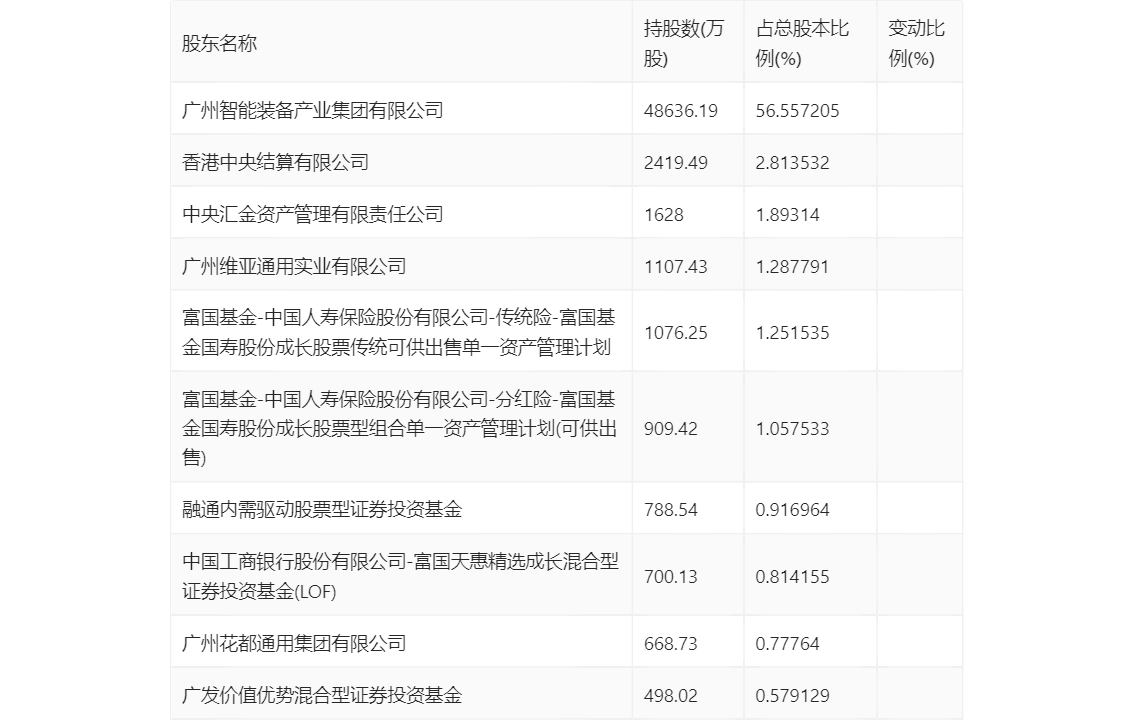The image size is (1134, 720).
Task: Select the percentage 1.251535
Action: tap(792, 333)
